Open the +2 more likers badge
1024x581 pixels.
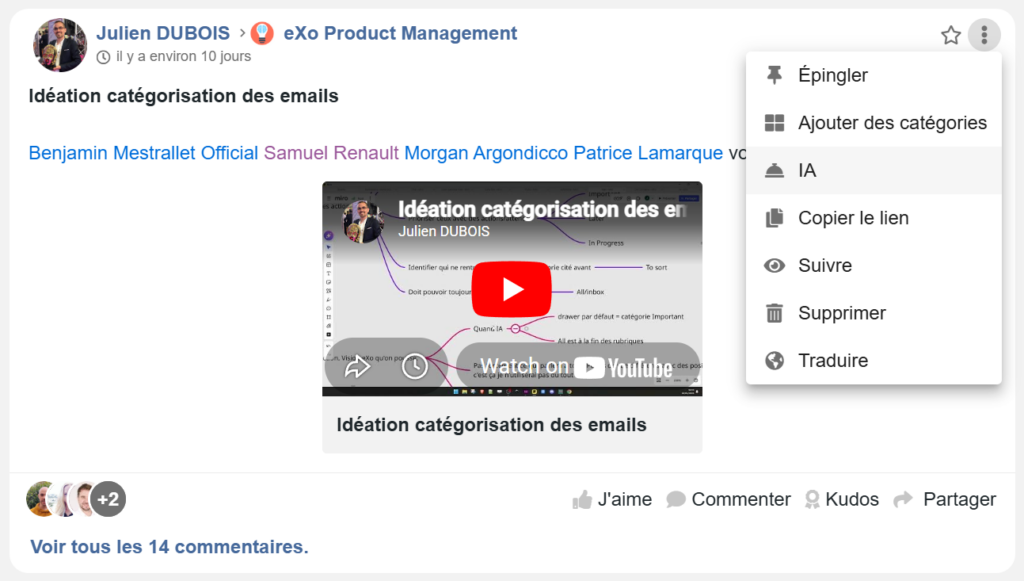[108, 499]
